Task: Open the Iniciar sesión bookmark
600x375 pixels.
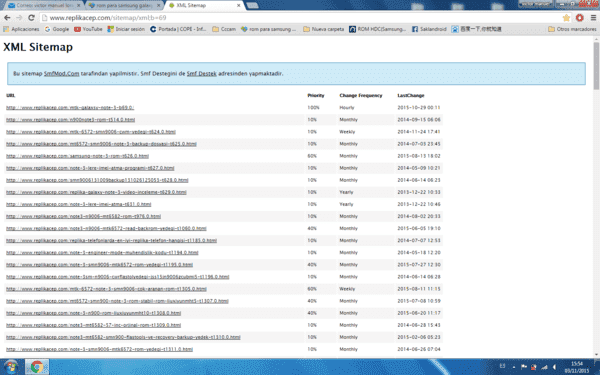Action: click(x=126, y=29)
